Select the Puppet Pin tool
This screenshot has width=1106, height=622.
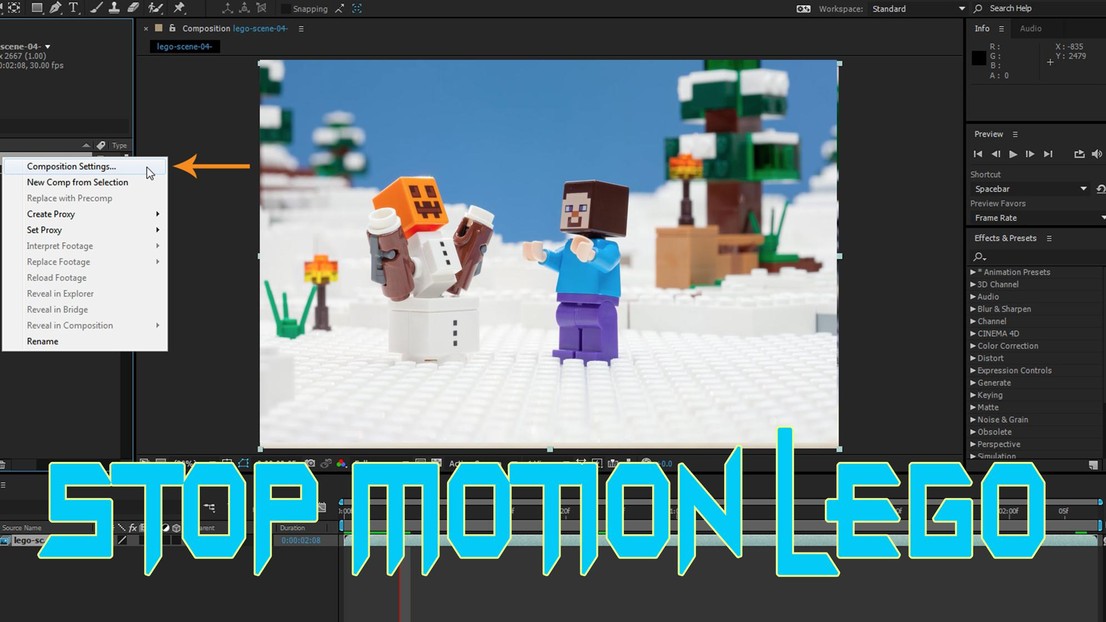pos(179,8)
